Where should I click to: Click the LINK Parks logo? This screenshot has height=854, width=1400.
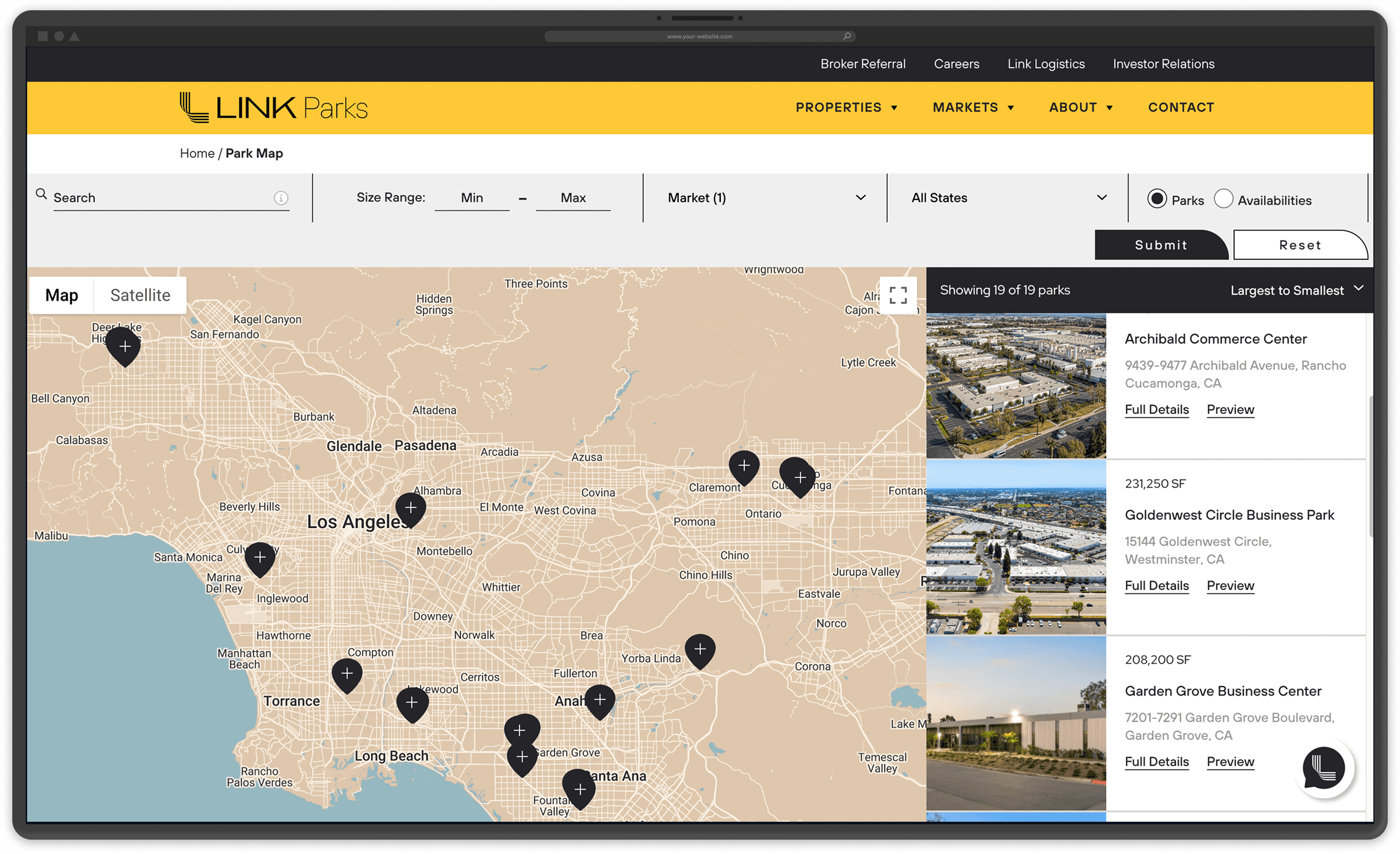(x=274, y=108)
